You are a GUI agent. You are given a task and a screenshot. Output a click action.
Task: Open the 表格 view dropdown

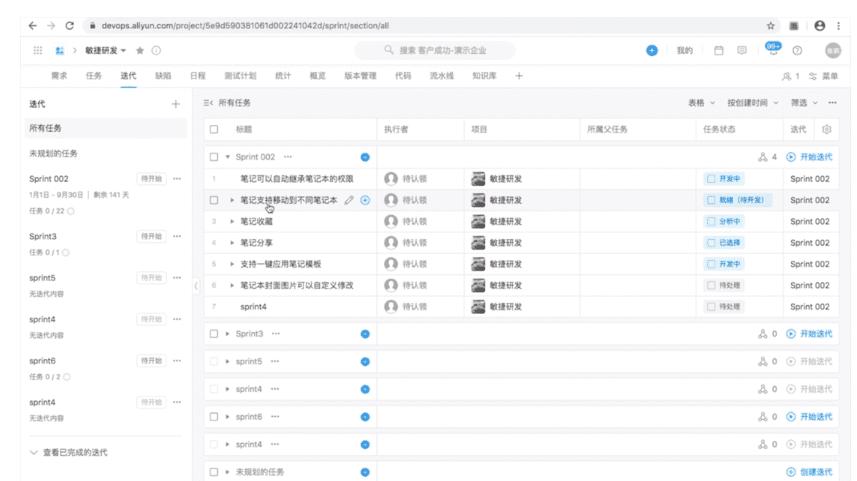pos(701,103)
